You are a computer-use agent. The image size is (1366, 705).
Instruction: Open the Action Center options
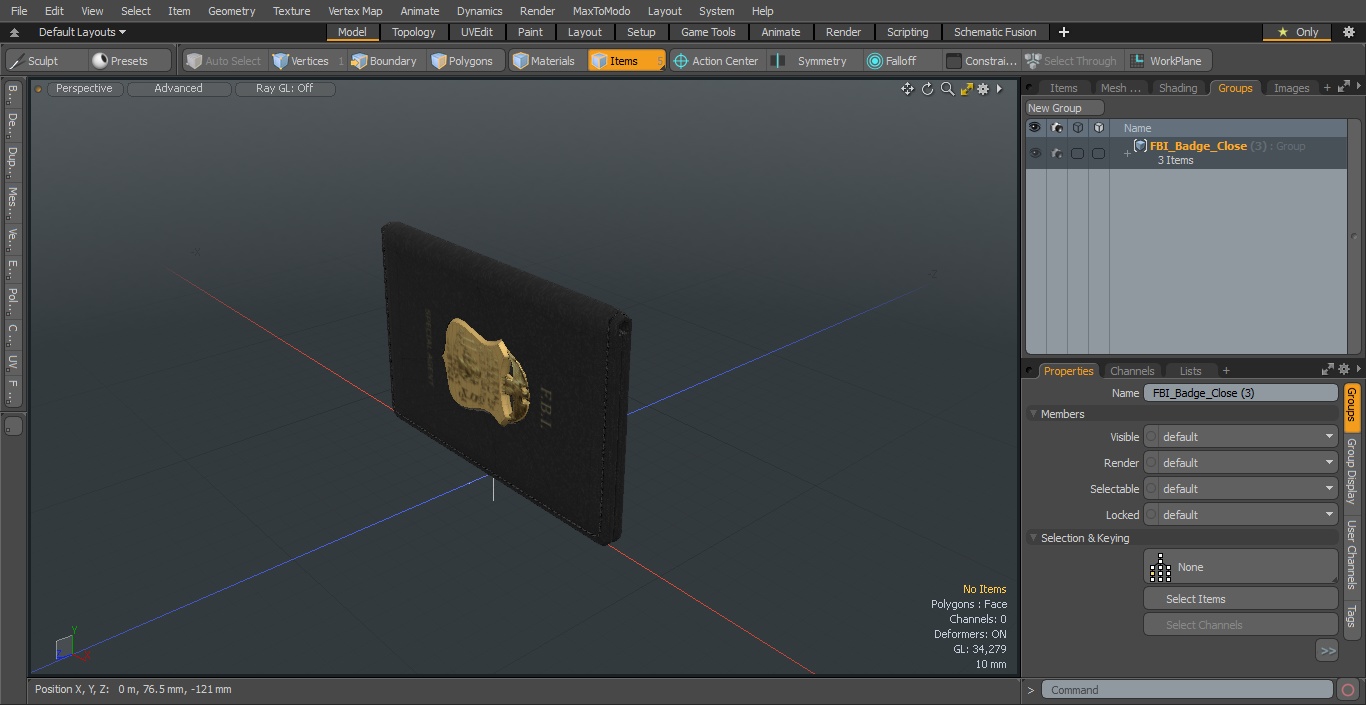point(716,61)
